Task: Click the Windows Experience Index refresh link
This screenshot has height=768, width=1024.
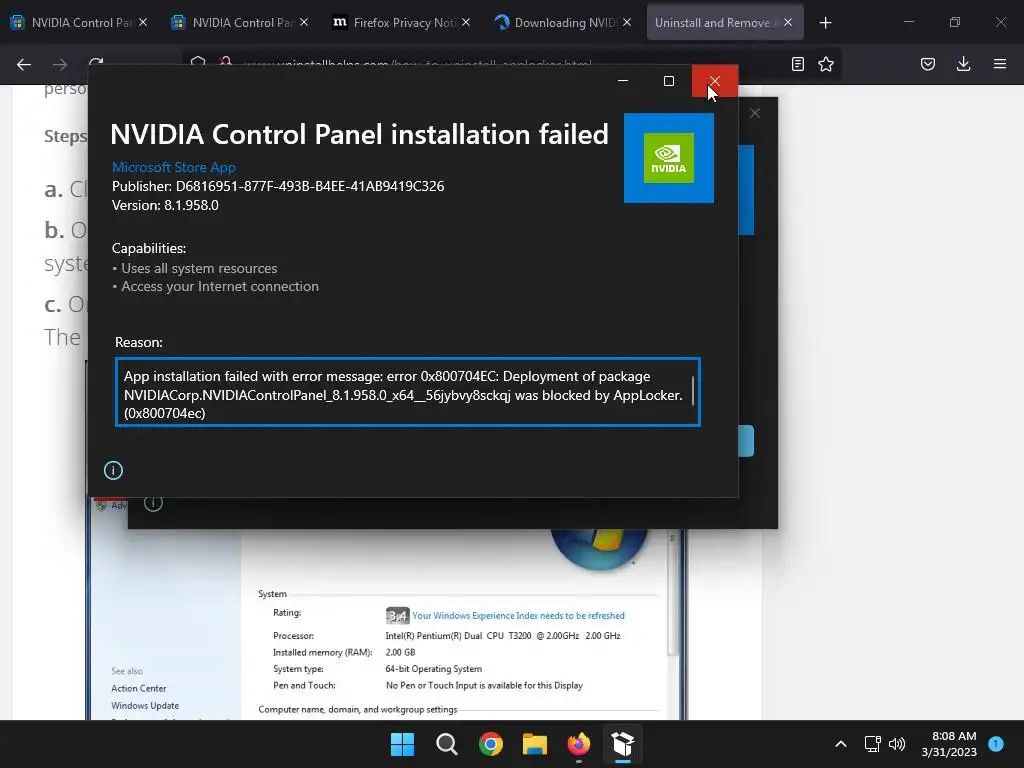Action: (518, 615)
